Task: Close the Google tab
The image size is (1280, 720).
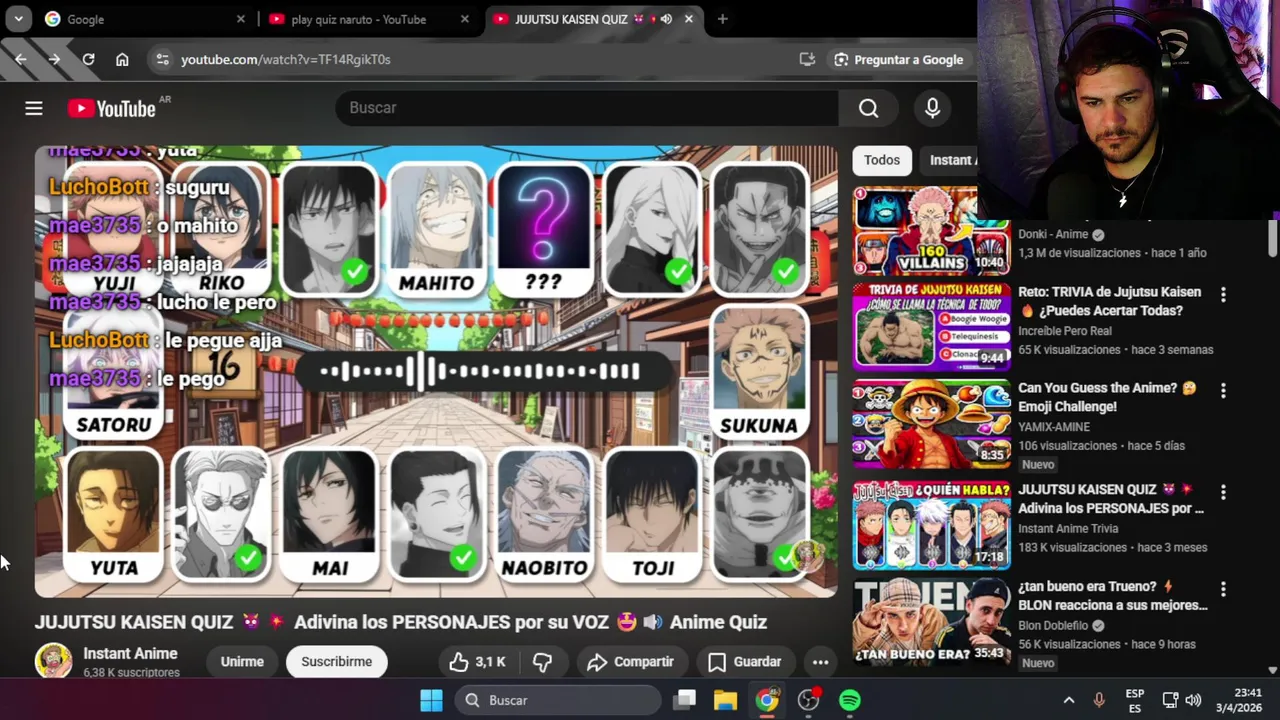Action: point(240,19)
